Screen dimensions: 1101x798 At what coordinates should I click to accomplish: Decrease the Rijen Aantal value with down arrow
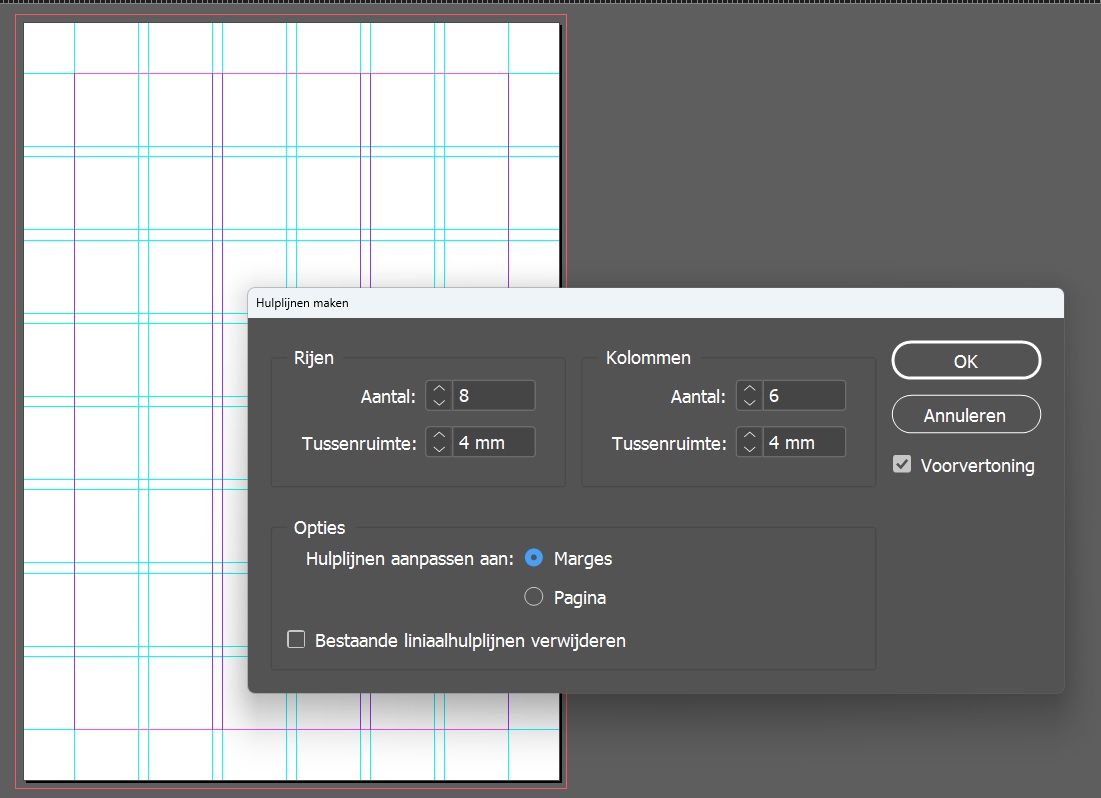[x=439, y=403]
